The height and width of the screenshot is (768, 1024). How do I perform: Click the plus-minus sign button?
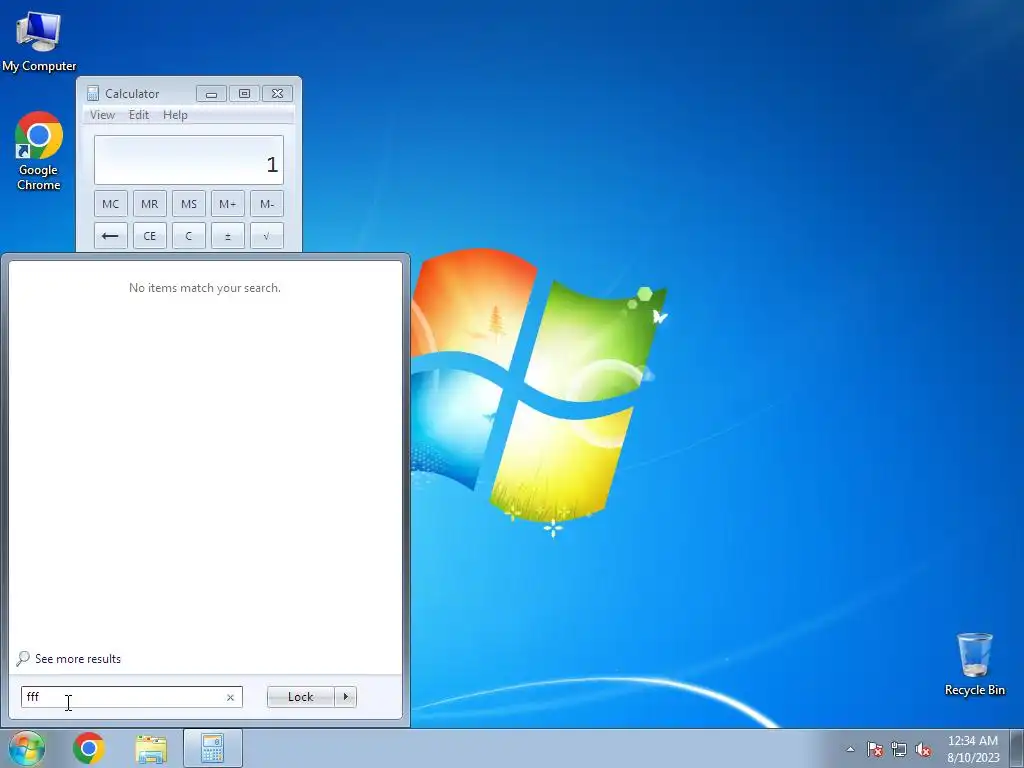point(228,236)
